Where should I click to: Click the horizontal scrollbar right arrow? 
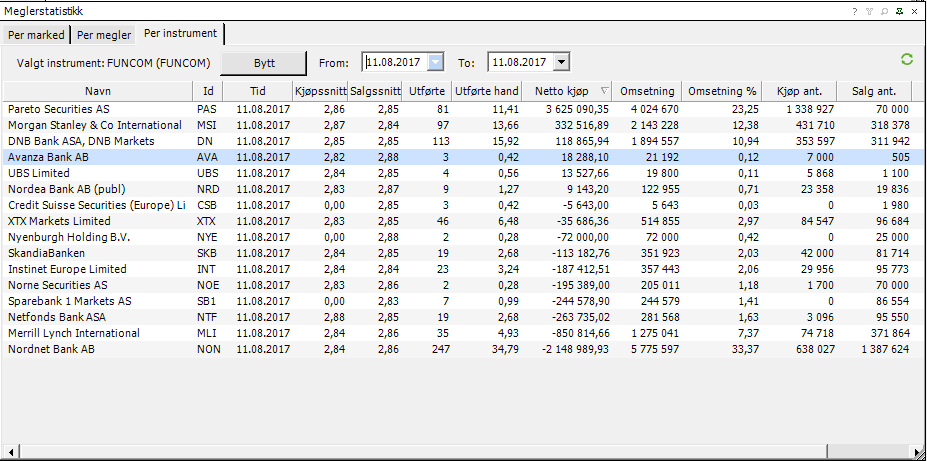click(916, 451)
